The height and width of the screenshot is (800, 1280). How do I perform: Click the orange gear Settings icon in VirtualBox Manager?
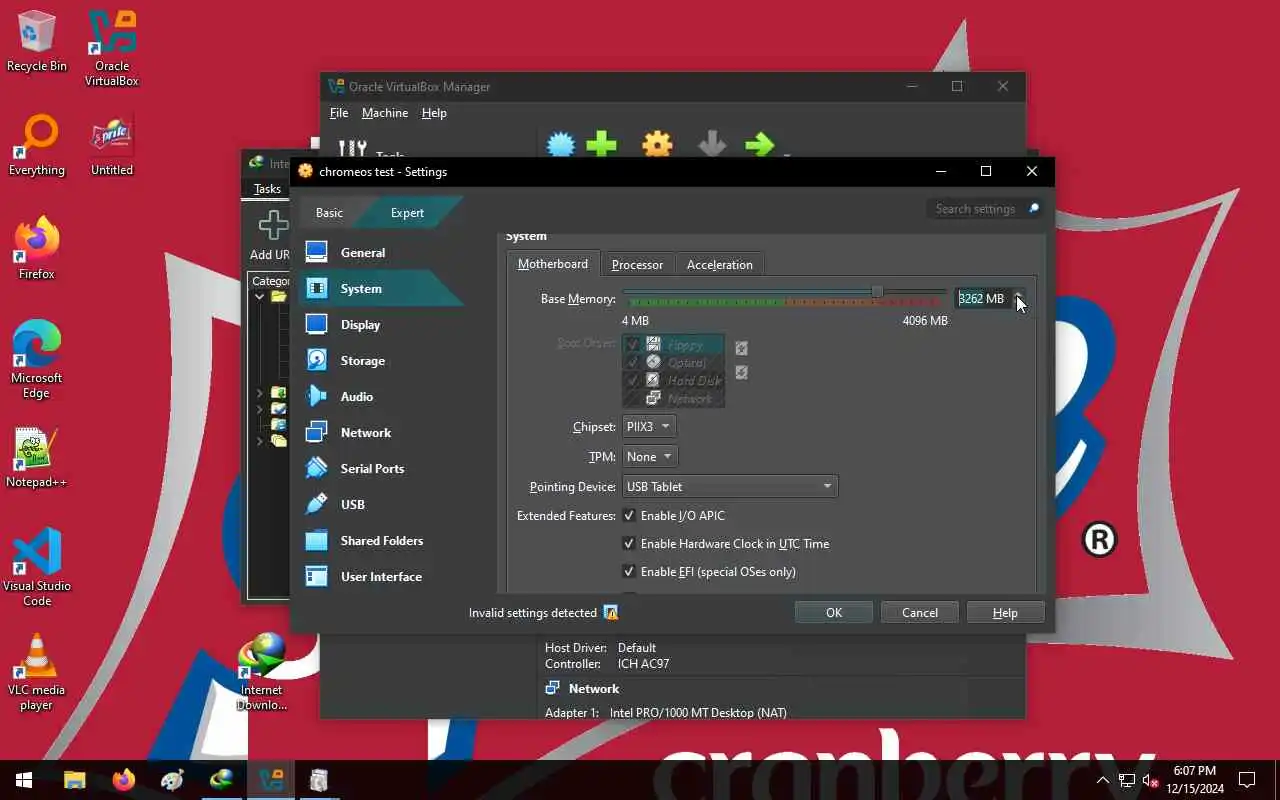click(657, 146)
